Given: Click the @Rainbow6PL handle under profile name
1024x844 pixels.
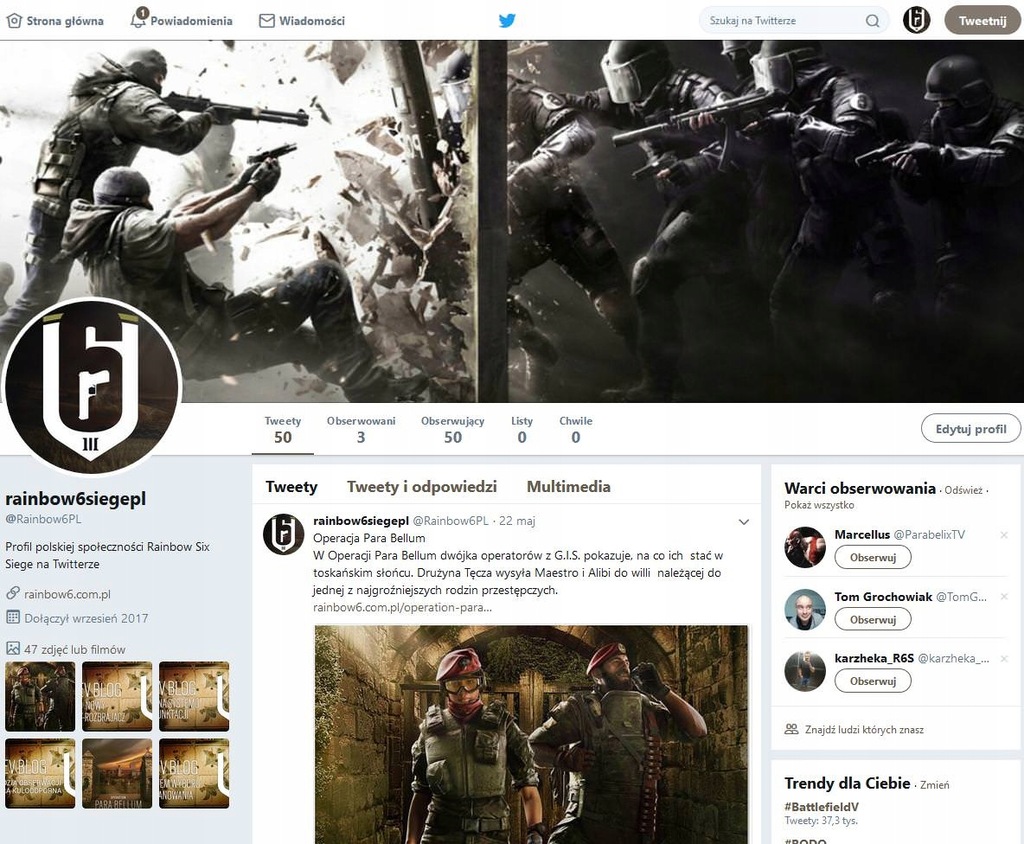Looking at the screenshot, I should [x=43, y=519].
